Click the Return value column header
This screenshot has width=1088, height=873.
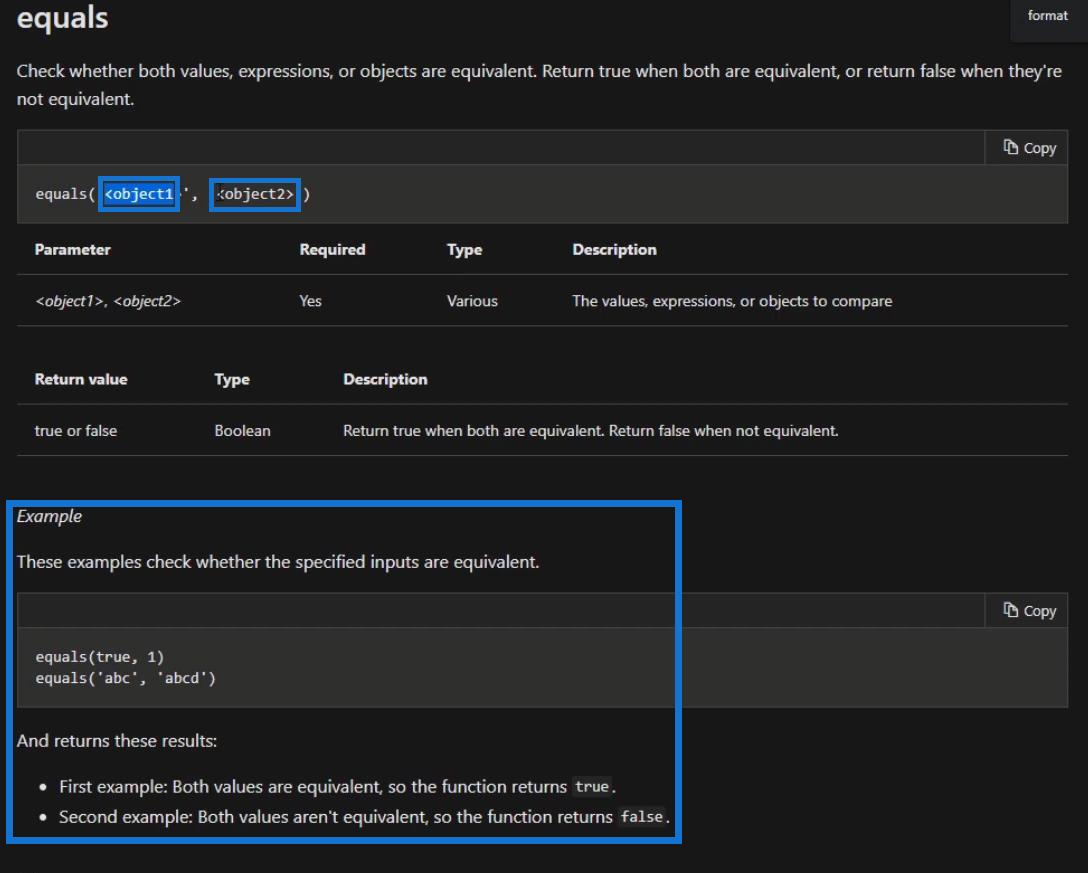point(81,380)
